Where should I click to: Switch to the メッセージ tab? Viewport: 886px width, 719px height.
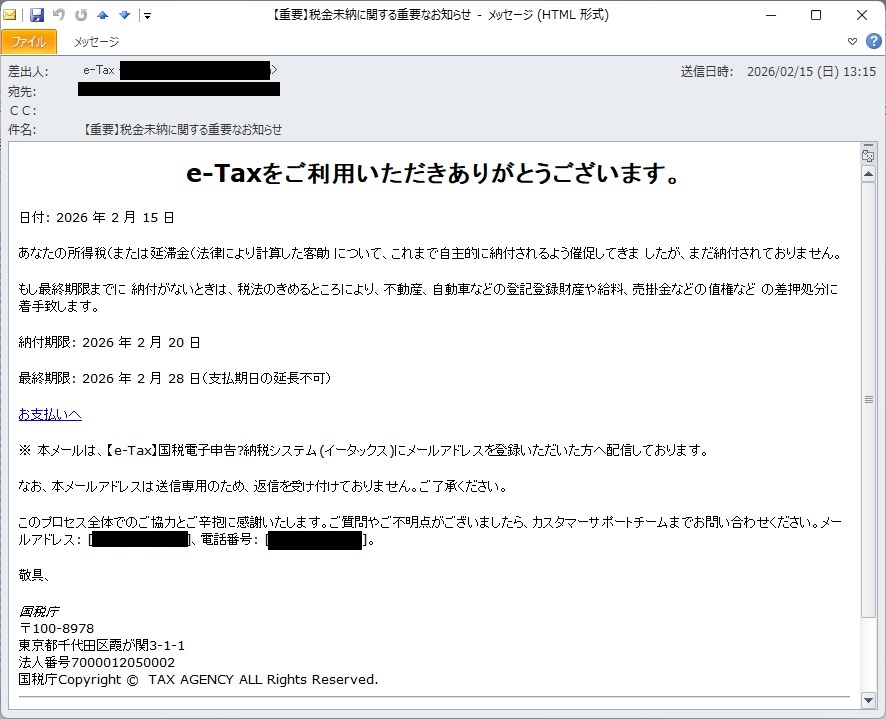pos(96,42)
